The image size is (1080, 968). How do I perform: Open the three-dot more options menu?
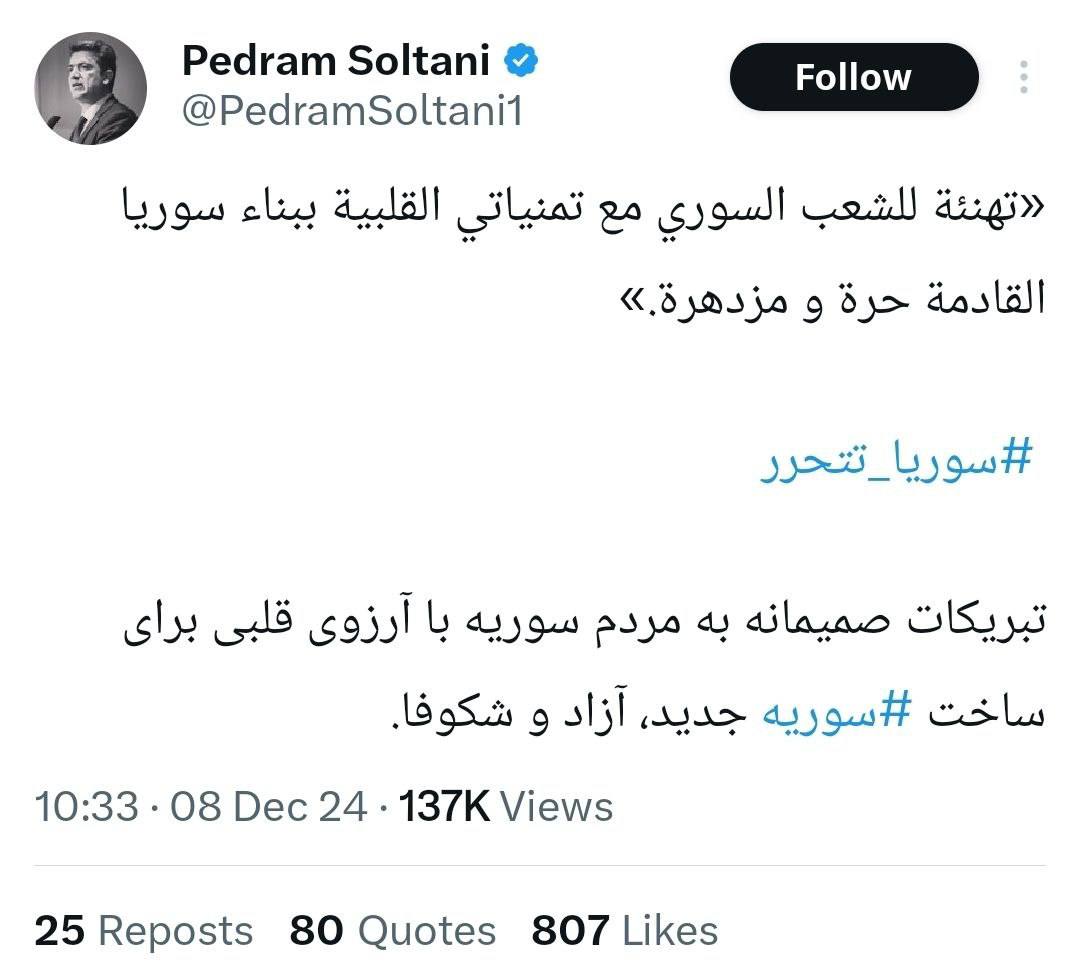click(1023, 77)
